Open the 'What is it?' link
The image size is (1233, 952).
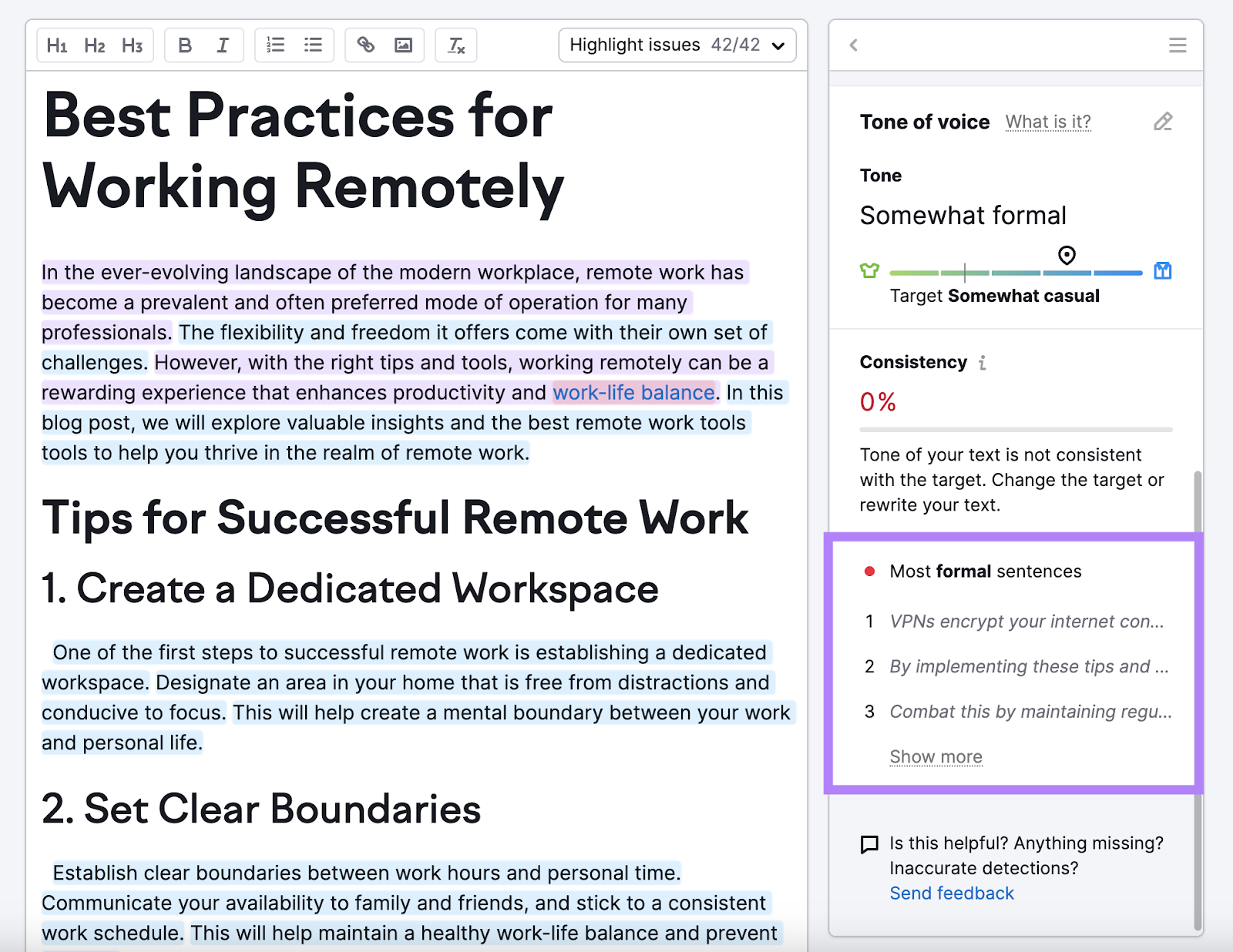pos(1048,121)
